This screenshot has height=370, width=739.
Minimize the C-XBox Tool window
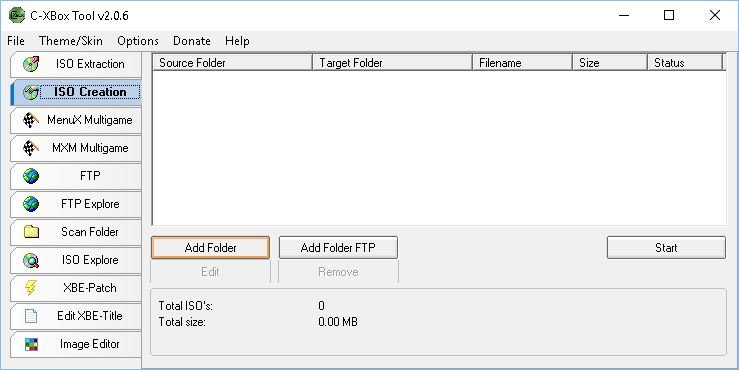click(x=624, y=15)
